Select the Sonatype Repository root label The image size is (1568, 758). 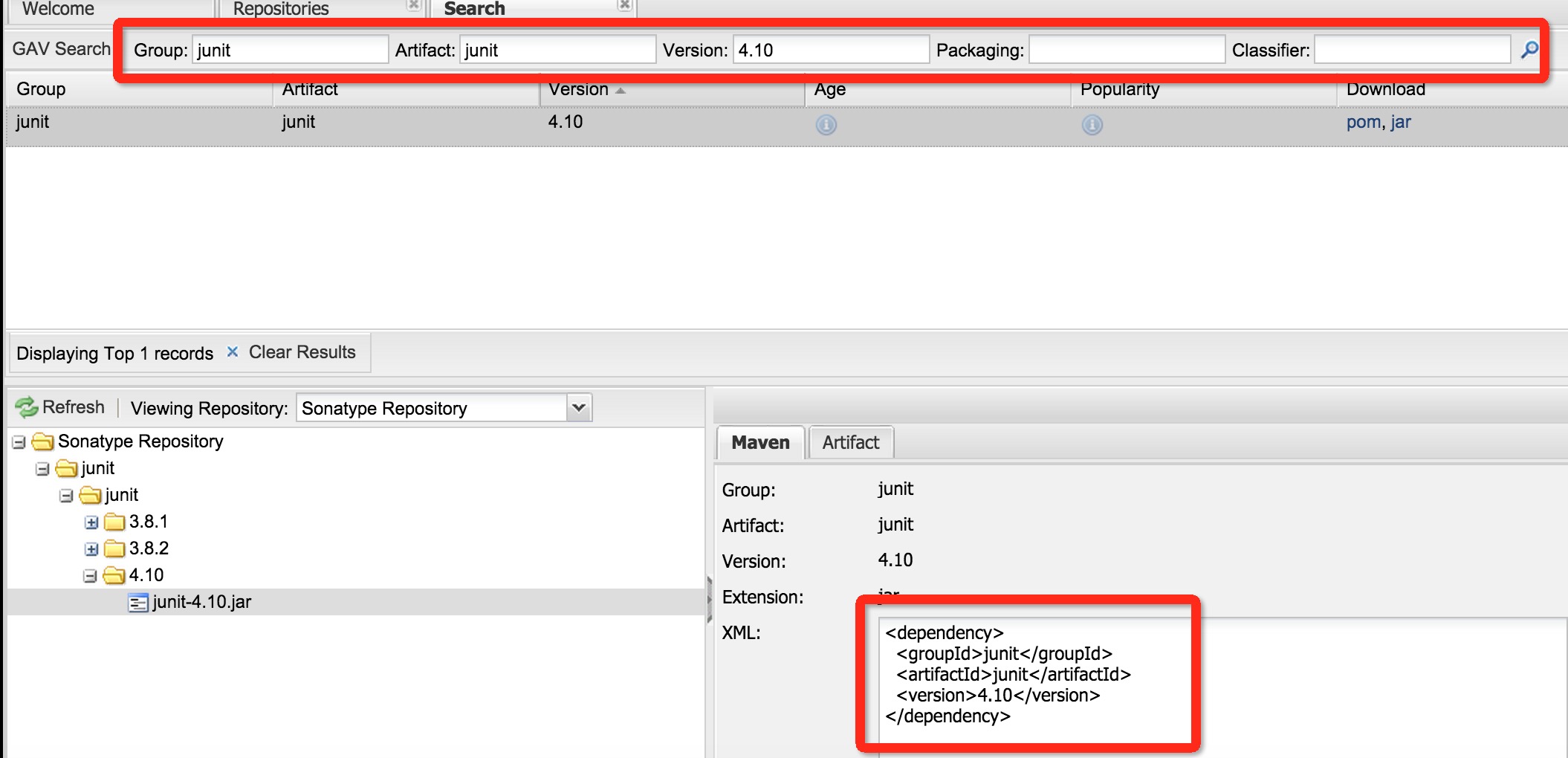point(140,441)
